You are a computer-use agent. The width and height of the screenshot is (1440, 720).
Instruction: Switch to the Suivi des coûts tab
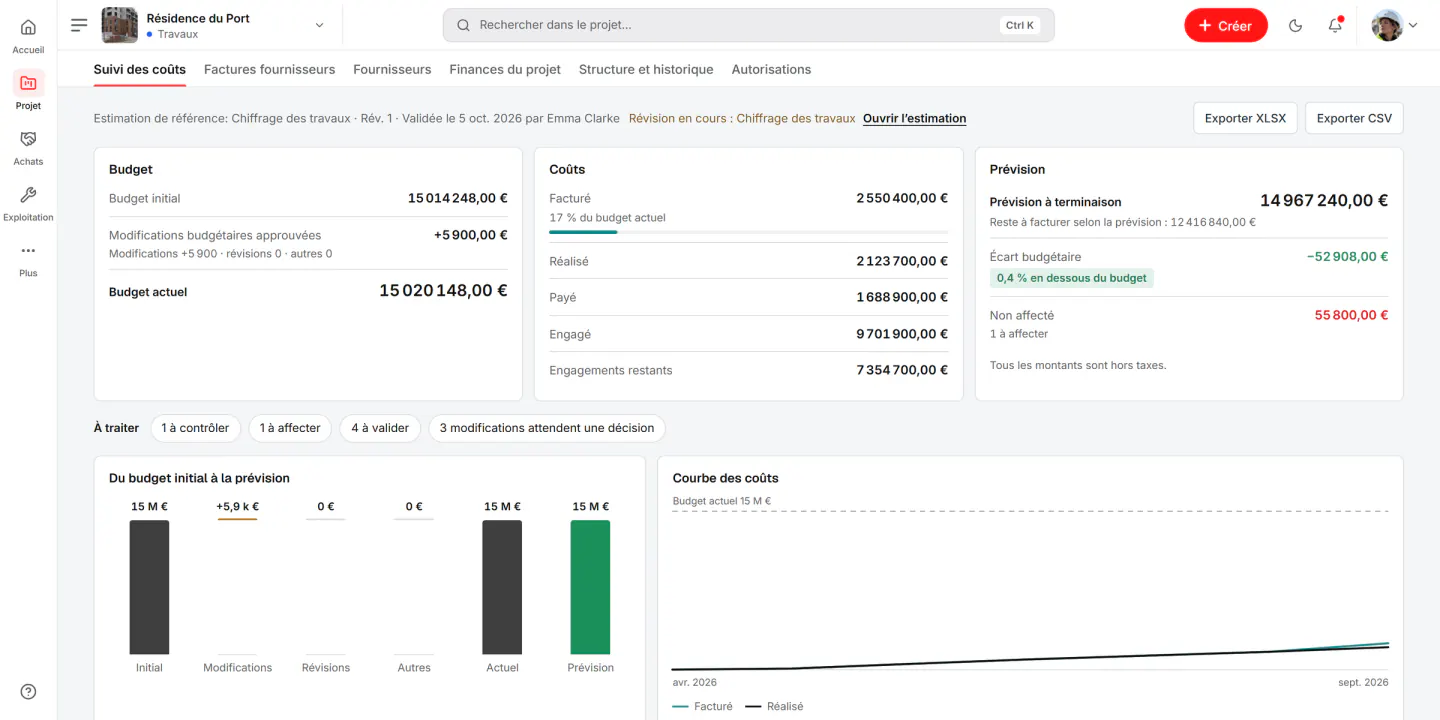(140, 70)
